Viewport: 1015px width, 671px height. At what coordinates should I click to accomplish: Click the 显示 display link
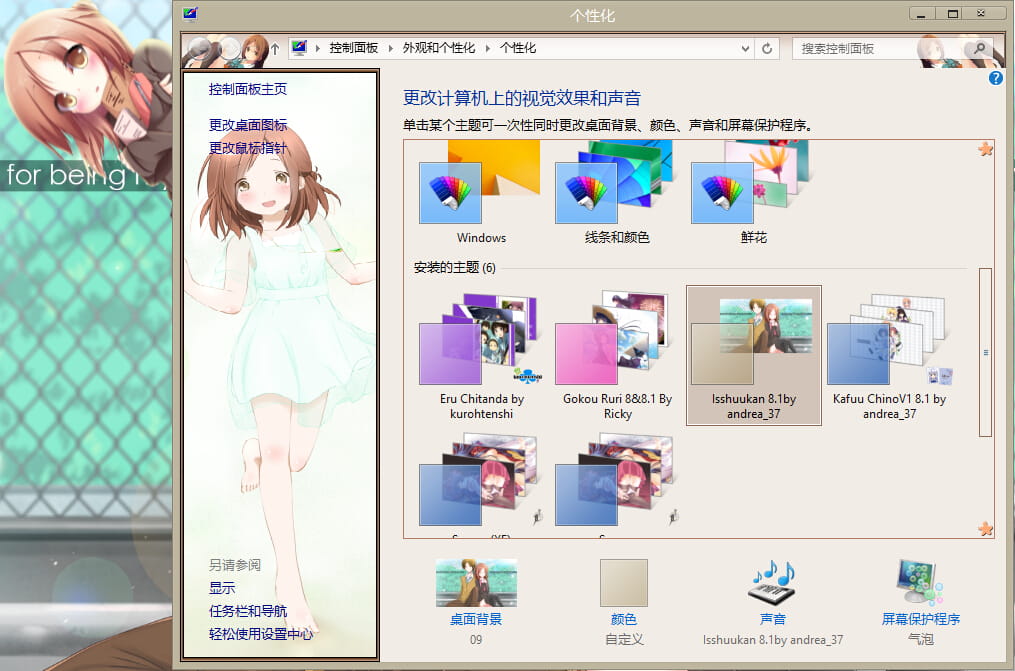(x=221, y=588)
